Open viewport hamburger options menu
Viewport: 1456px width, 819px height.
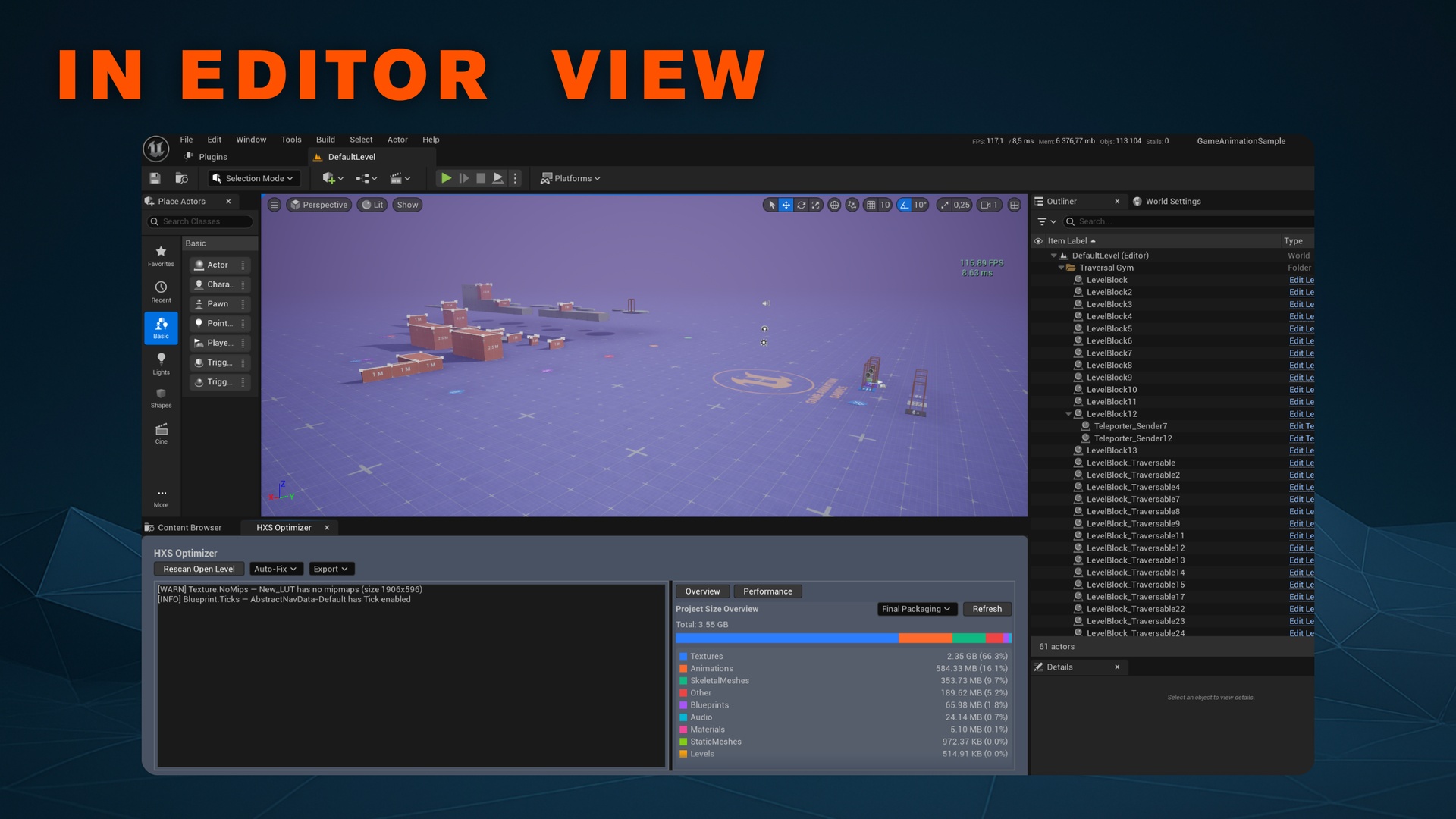click(x=275, y=205)
